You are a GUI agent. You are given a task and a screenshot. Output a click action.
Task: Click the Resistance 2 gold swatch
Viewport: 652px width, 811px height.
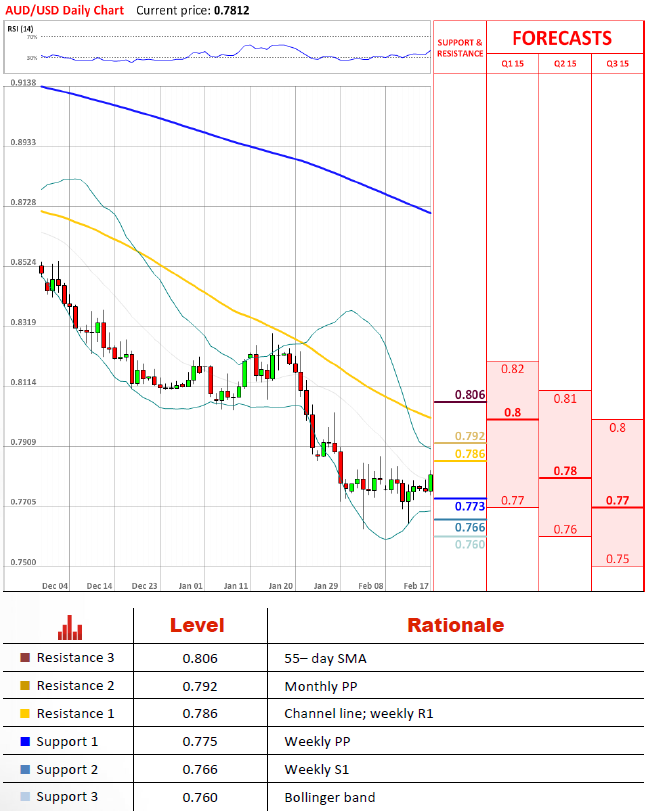click(x=25, y=685)
